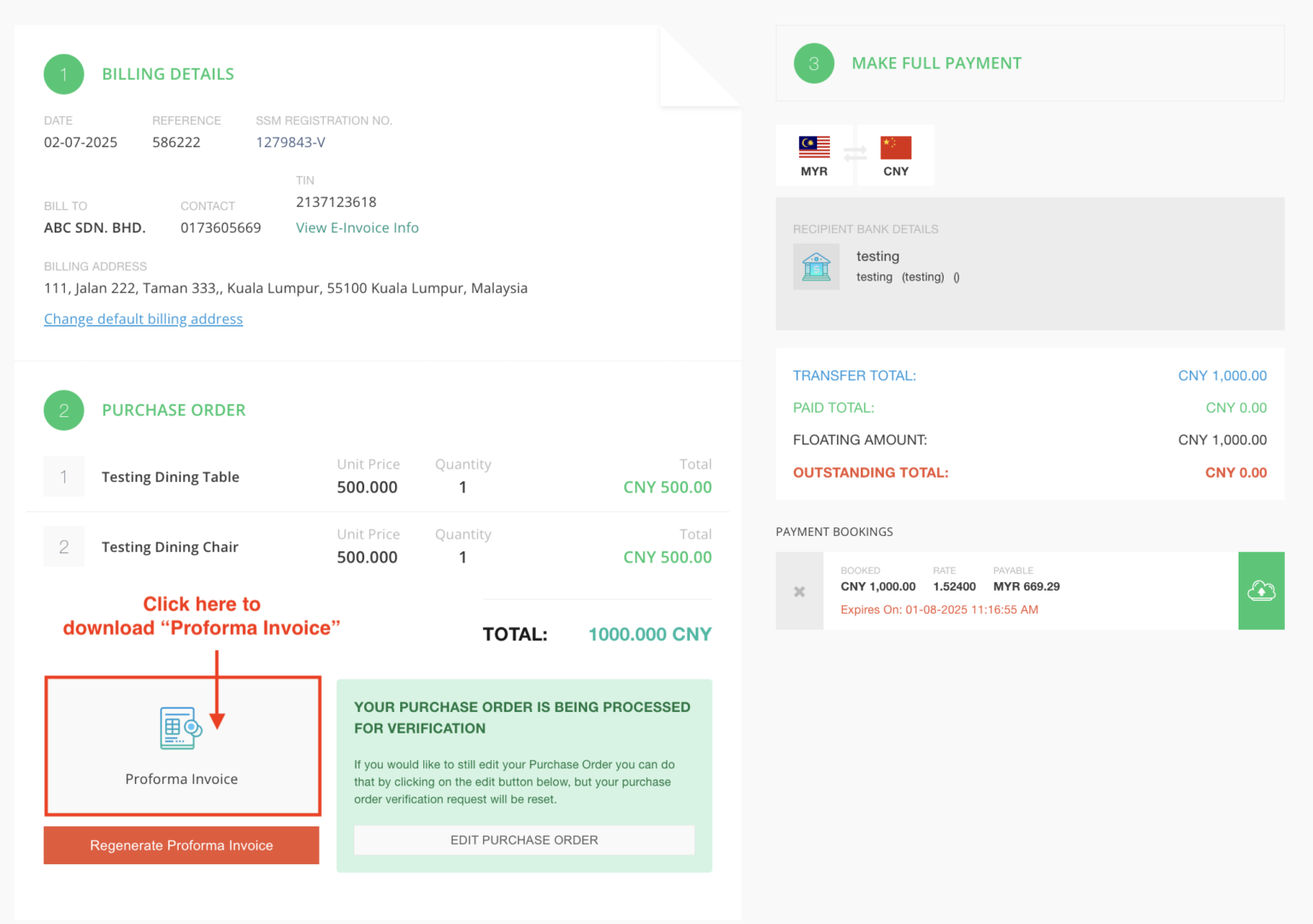The width and height of the screenshot is (1313, 924).
Task: Open the Change default billing address link
Action: (x=143, y=319)
